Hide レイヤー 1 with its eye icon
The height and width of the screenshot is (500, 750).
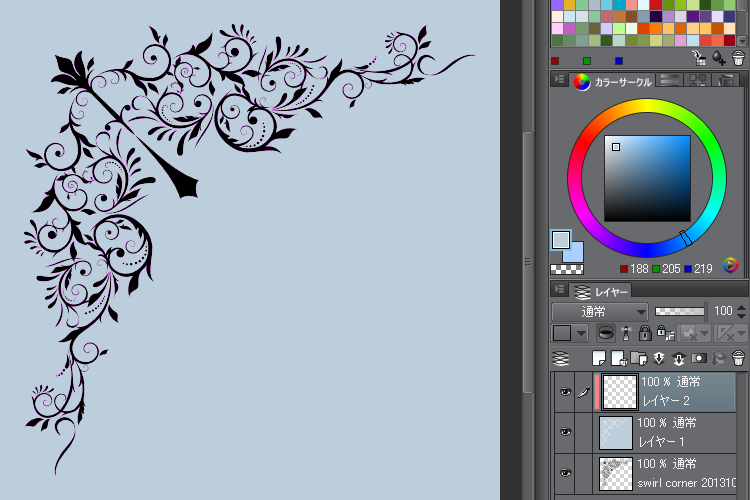[x=565, y=433]
